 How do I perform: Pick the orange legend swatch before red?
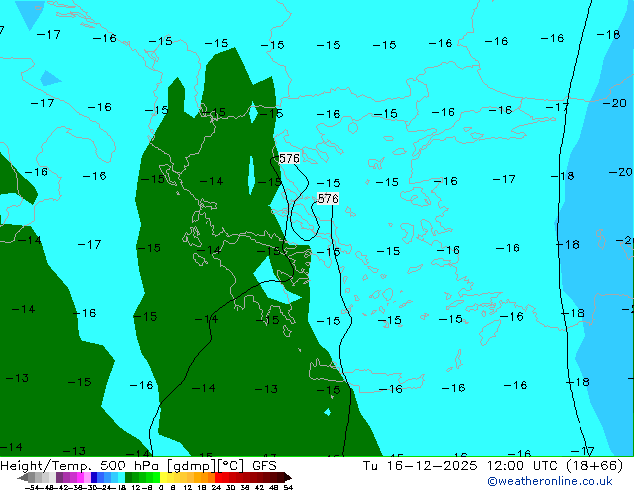211,477
